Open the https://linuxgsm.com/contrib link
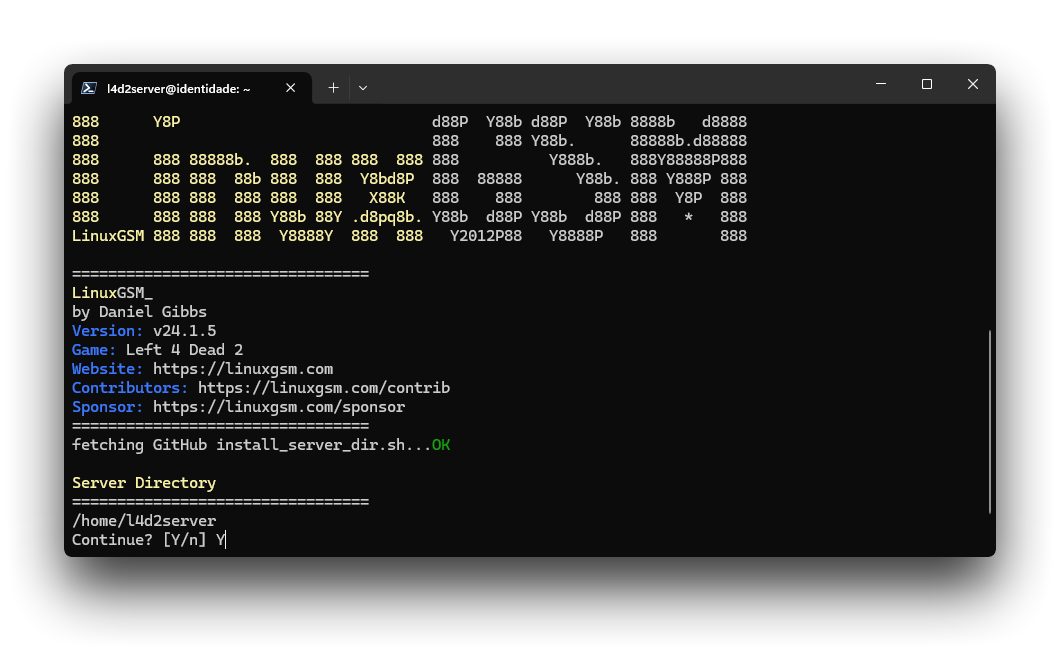Viewport: 1060px width, 653px height. click(324, 388)
